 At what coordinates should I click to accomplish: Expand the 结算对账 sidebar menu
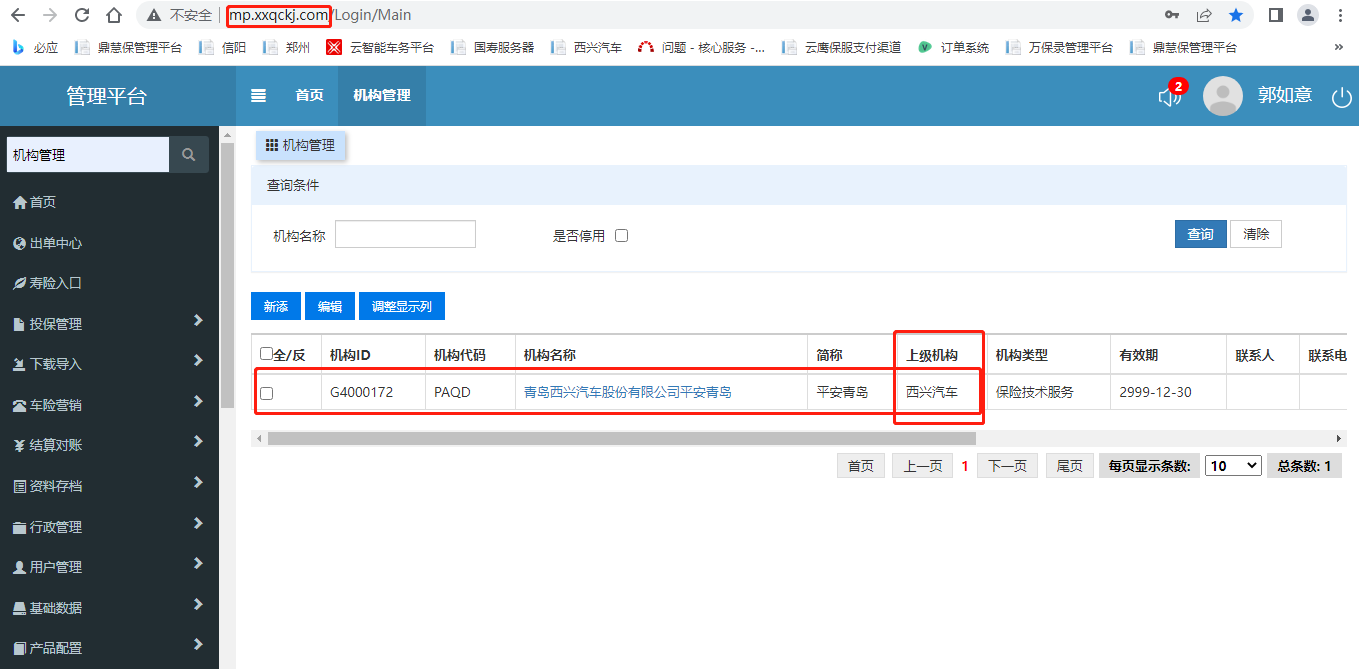(109, 445)
